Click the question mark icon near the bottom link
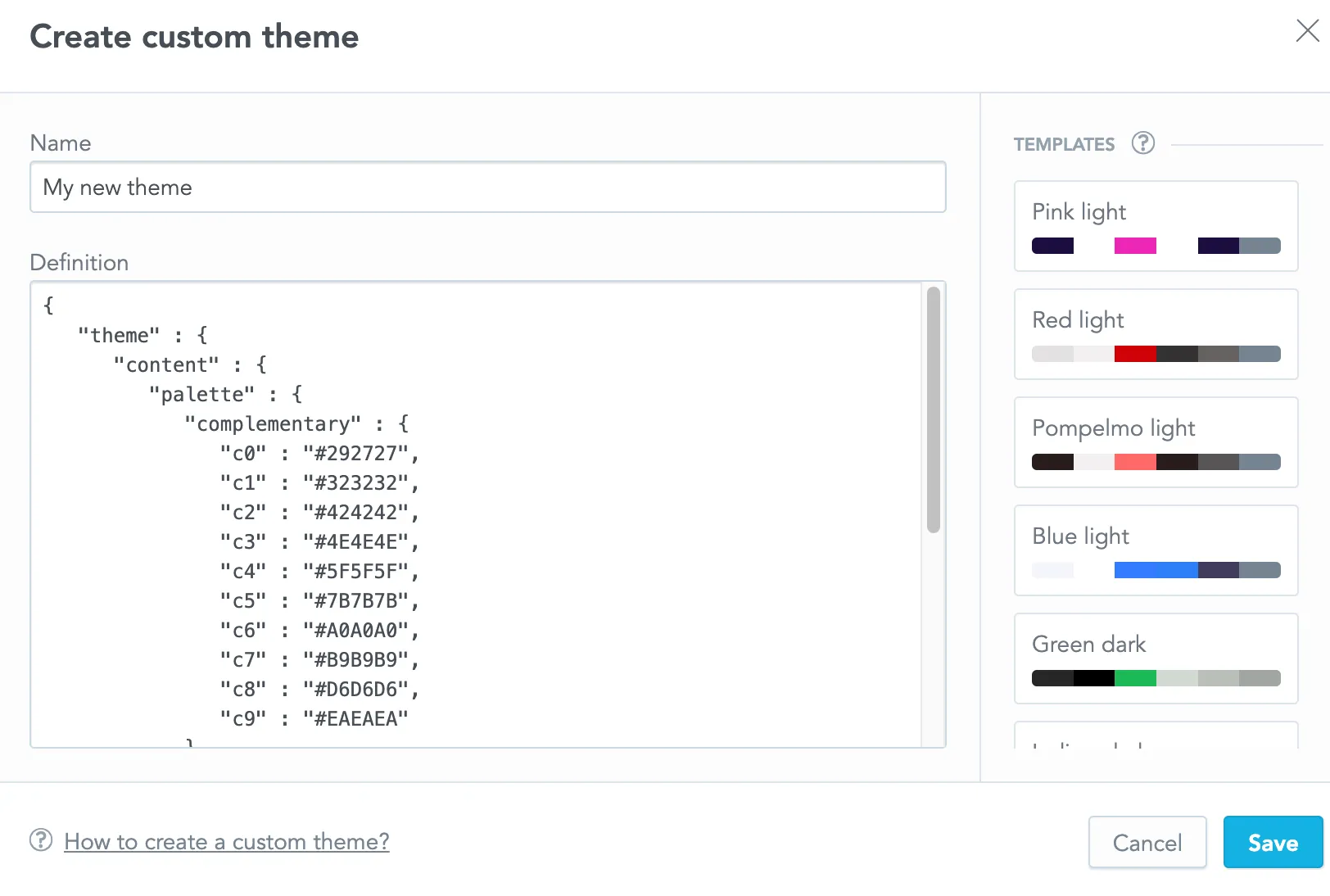 [41, 841]
